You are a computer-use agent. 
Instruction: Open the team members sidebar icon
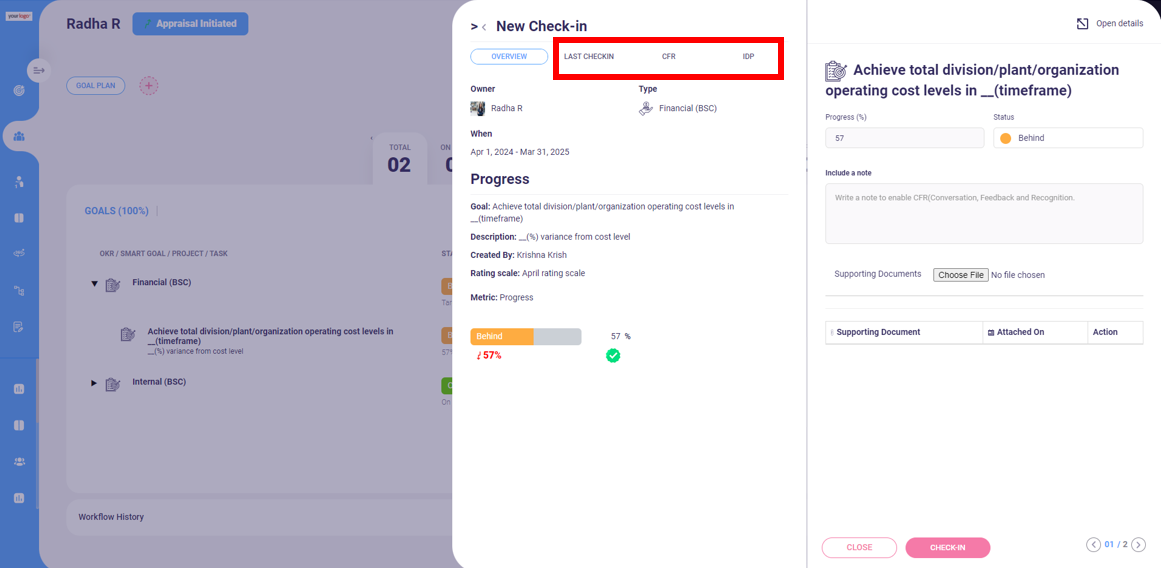point(19,136)
